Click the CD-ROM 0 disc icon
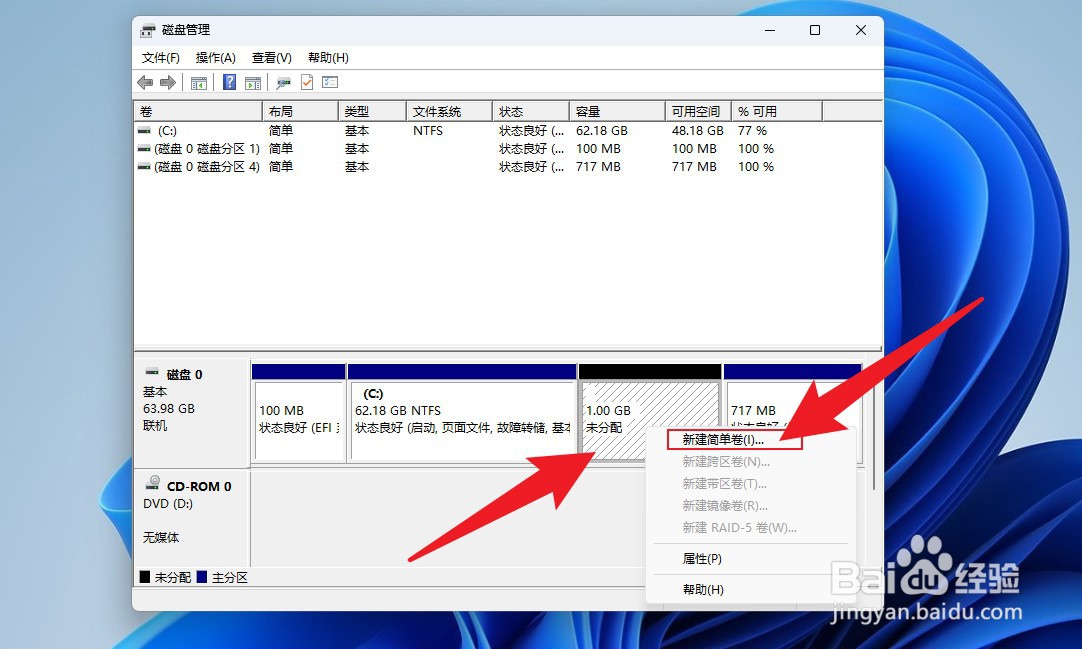 pyautogui.click(x=153, y=483)
